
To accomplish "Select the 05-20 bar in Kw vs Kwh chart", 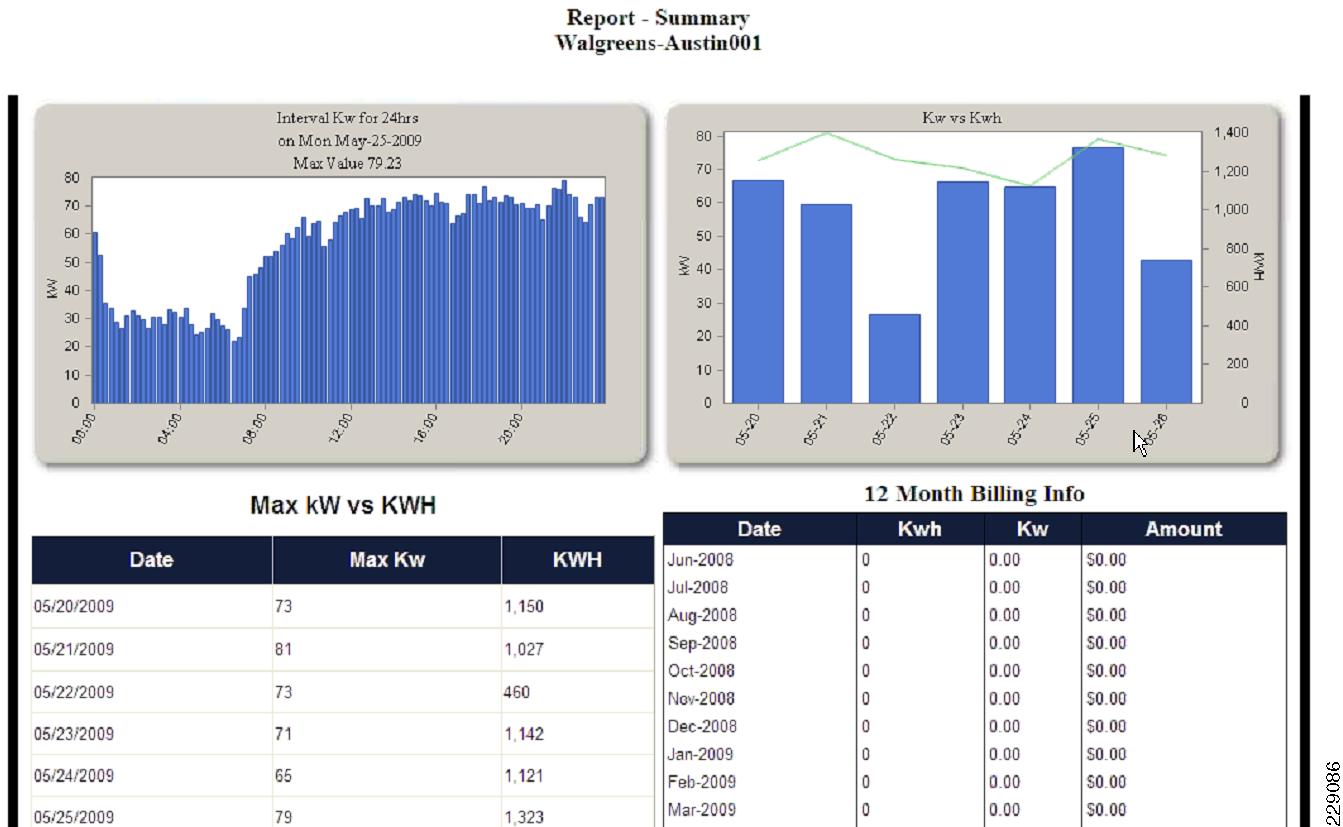I will point(758,292).
